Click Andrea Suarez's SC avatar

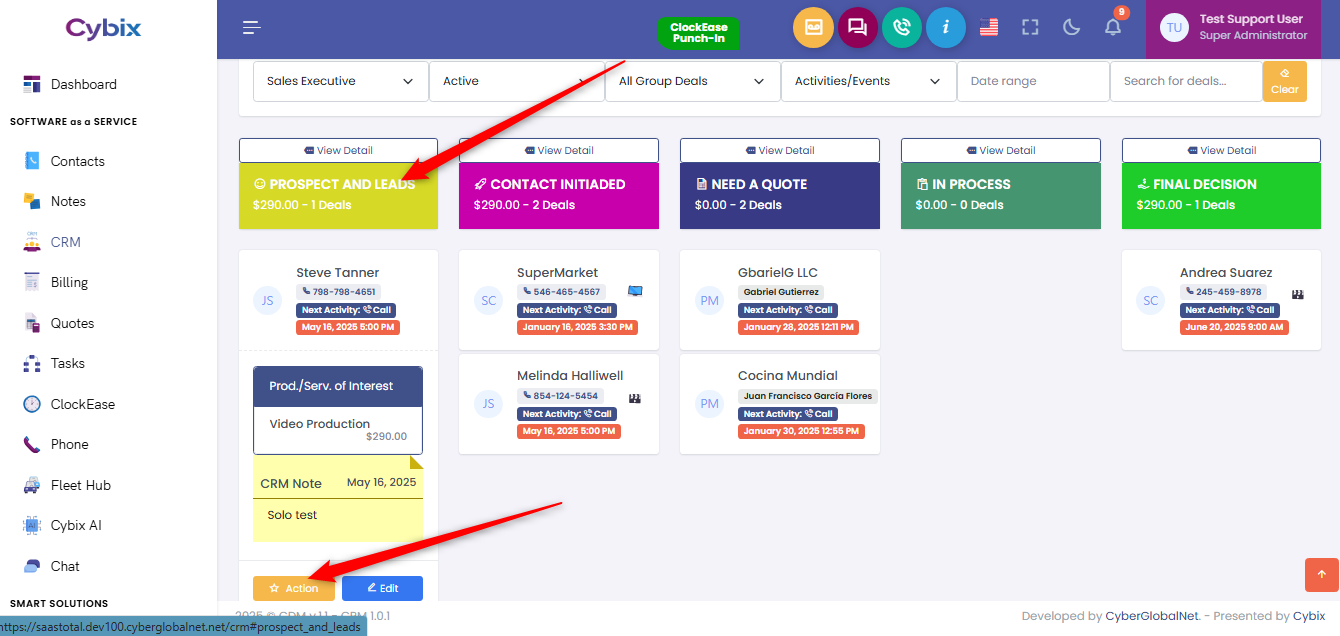1151,300
